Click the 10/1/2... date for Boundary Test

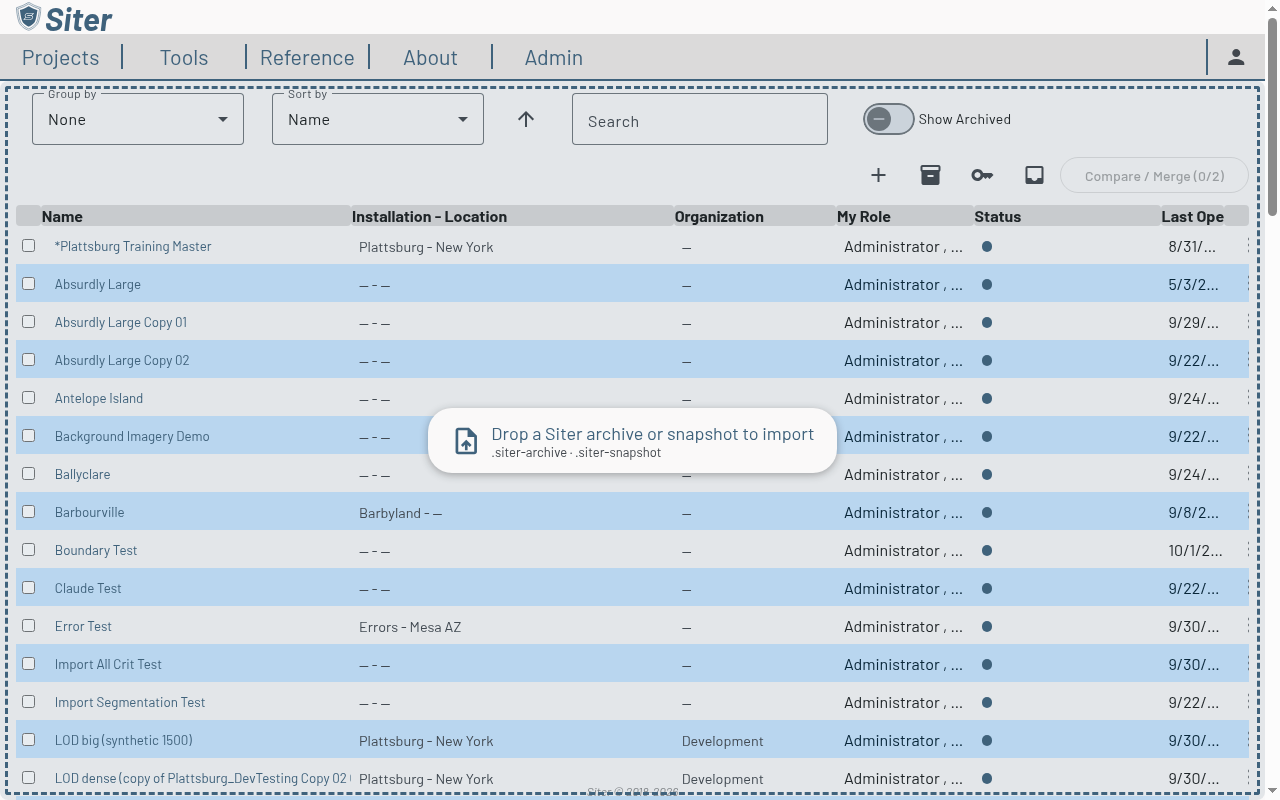pyautogui.click(x=1195, y=550)
